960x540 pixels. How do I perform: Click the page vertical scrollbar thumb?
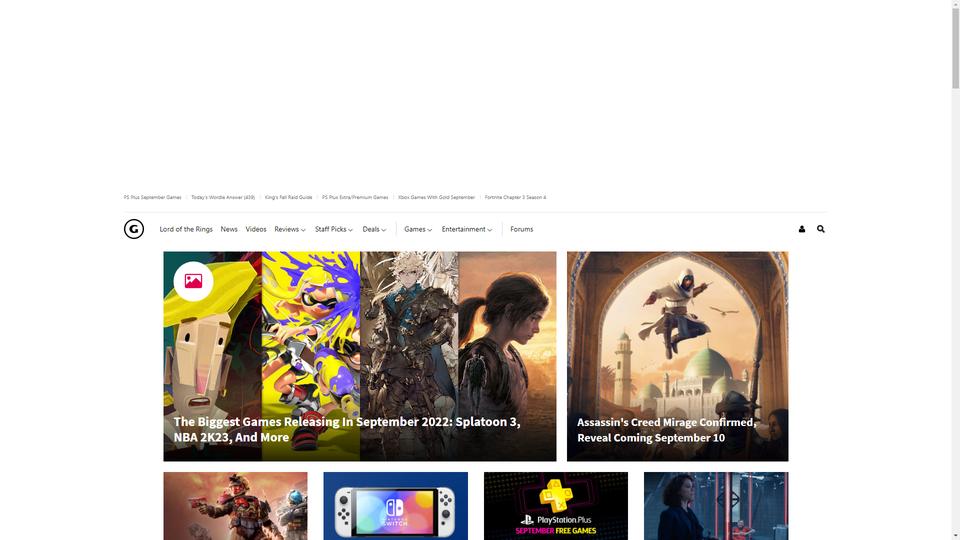[955, 48]
